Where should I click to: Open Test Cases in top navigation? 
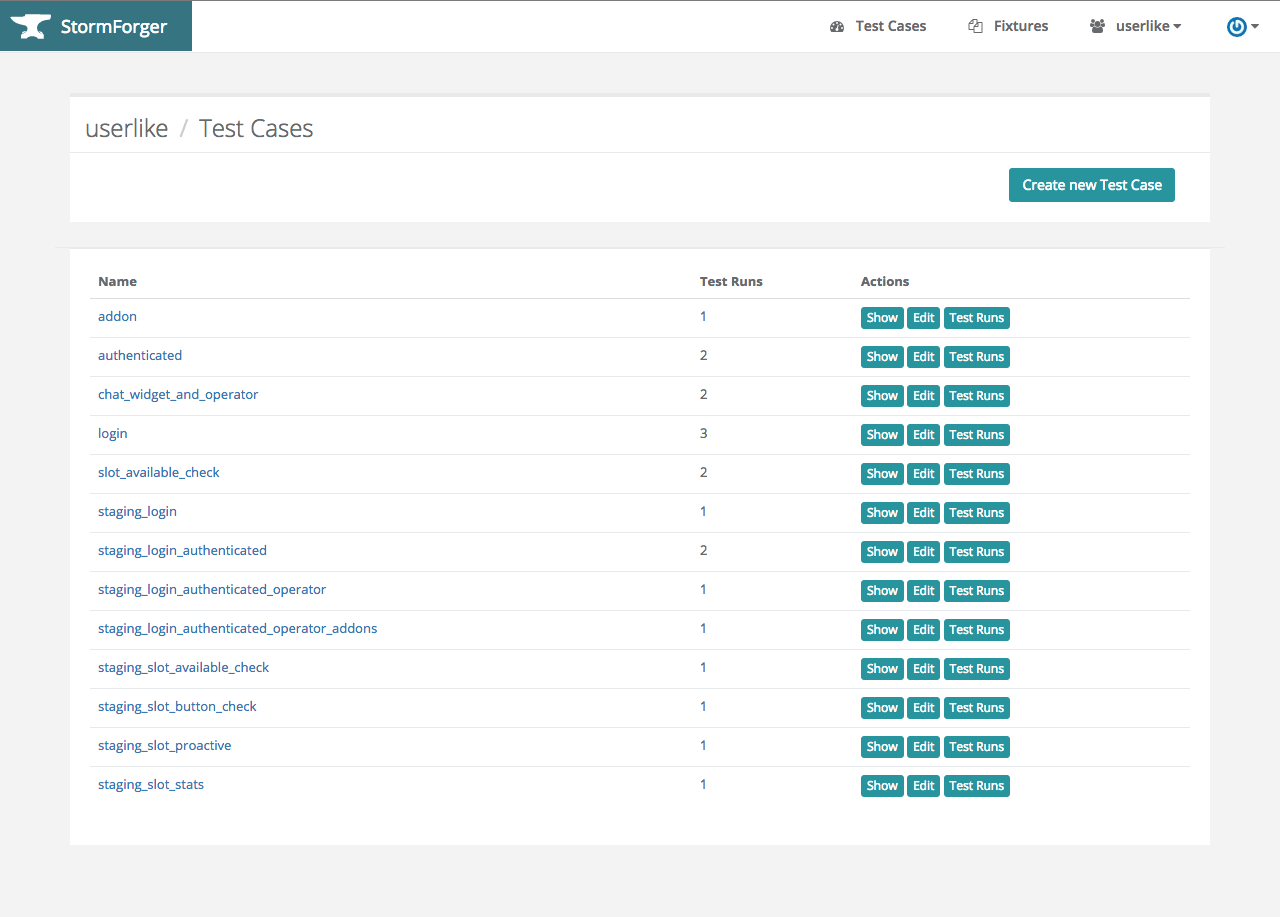pos(890,27)
